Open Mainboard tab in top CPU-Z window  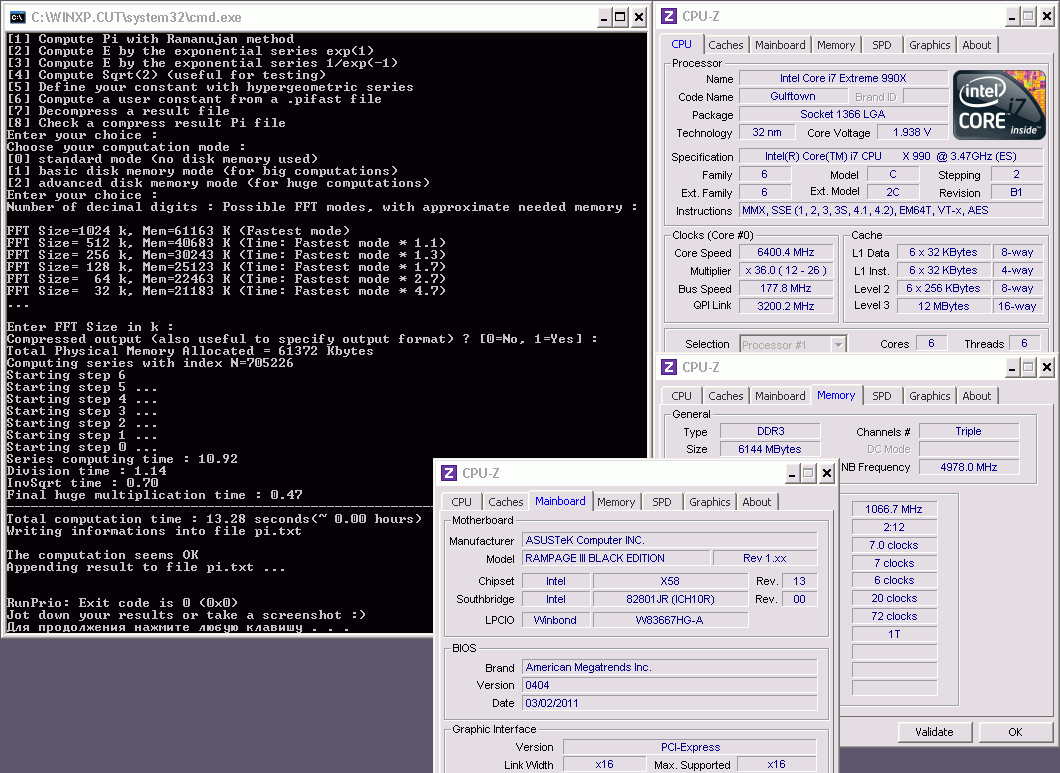click(780, 45)
